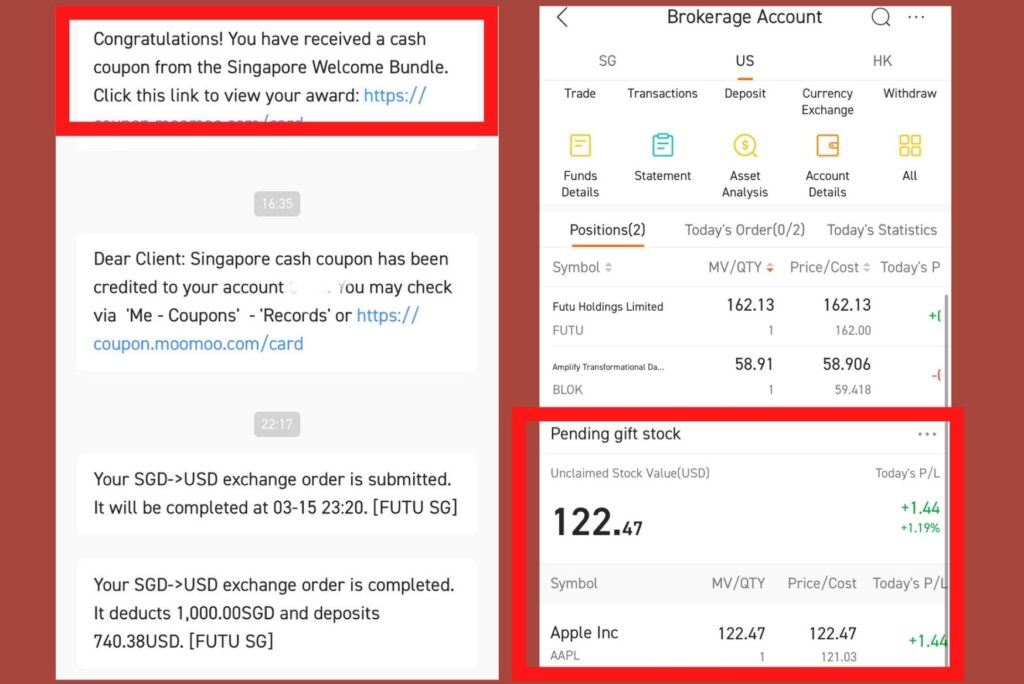Open the Transactions option
The width and height of the screenshot is (1024, 684).
(x=662, y=93)
